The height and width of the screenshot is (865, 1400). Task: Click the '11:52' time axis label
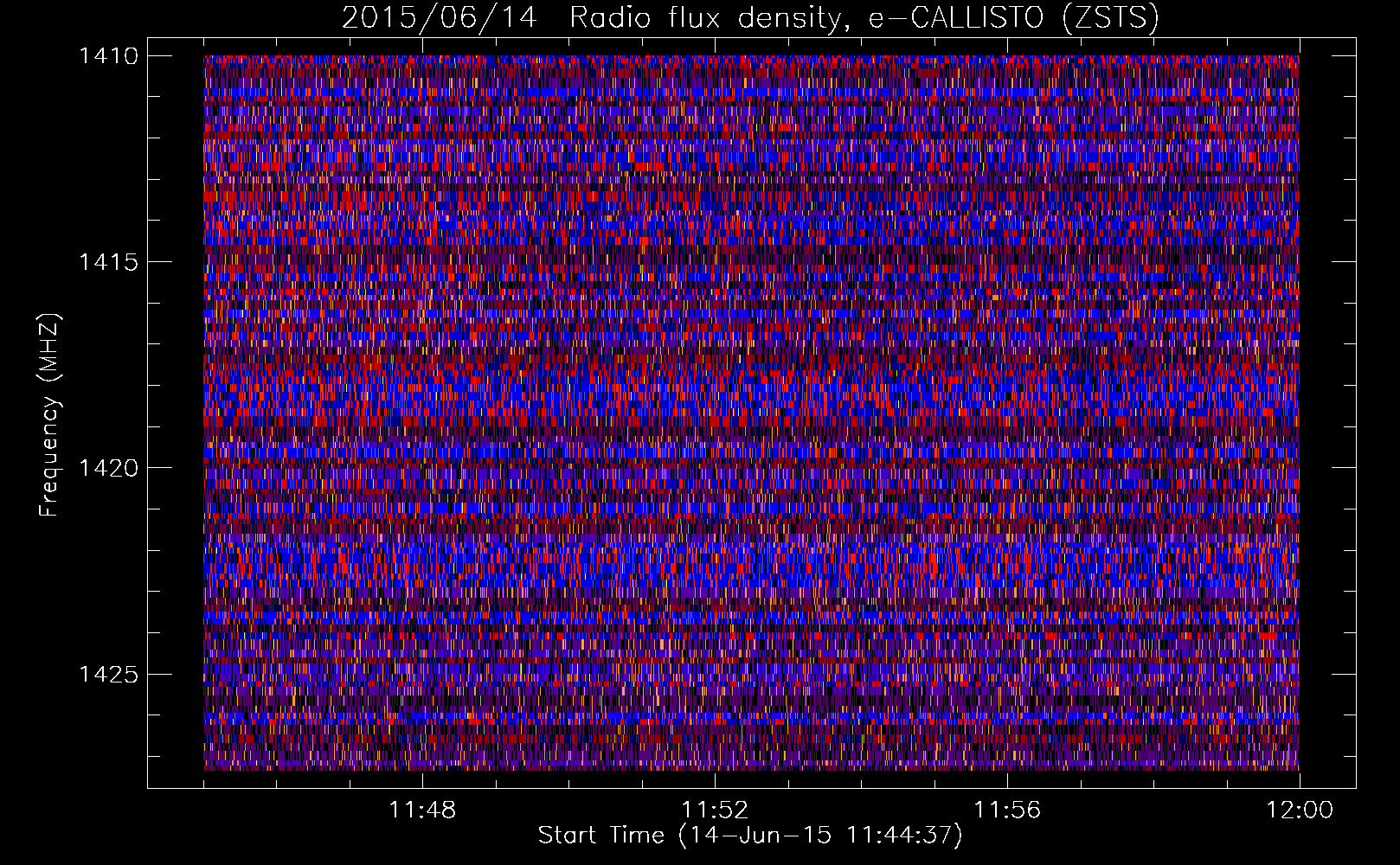(715, 811)
